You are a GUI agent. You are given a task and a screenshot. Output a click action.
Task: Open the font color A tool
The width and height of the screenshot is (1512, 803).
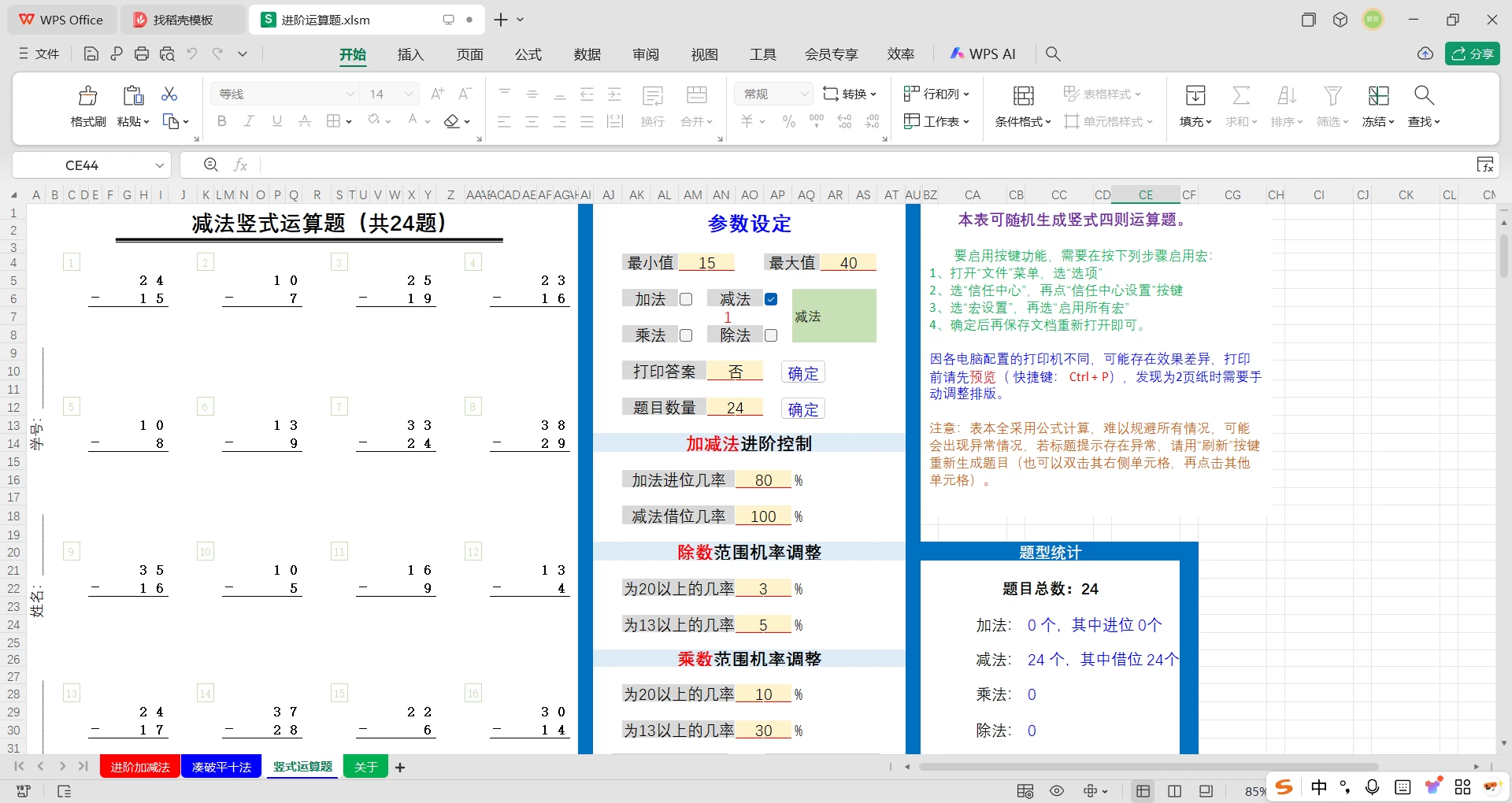click(x=413, y=120)
